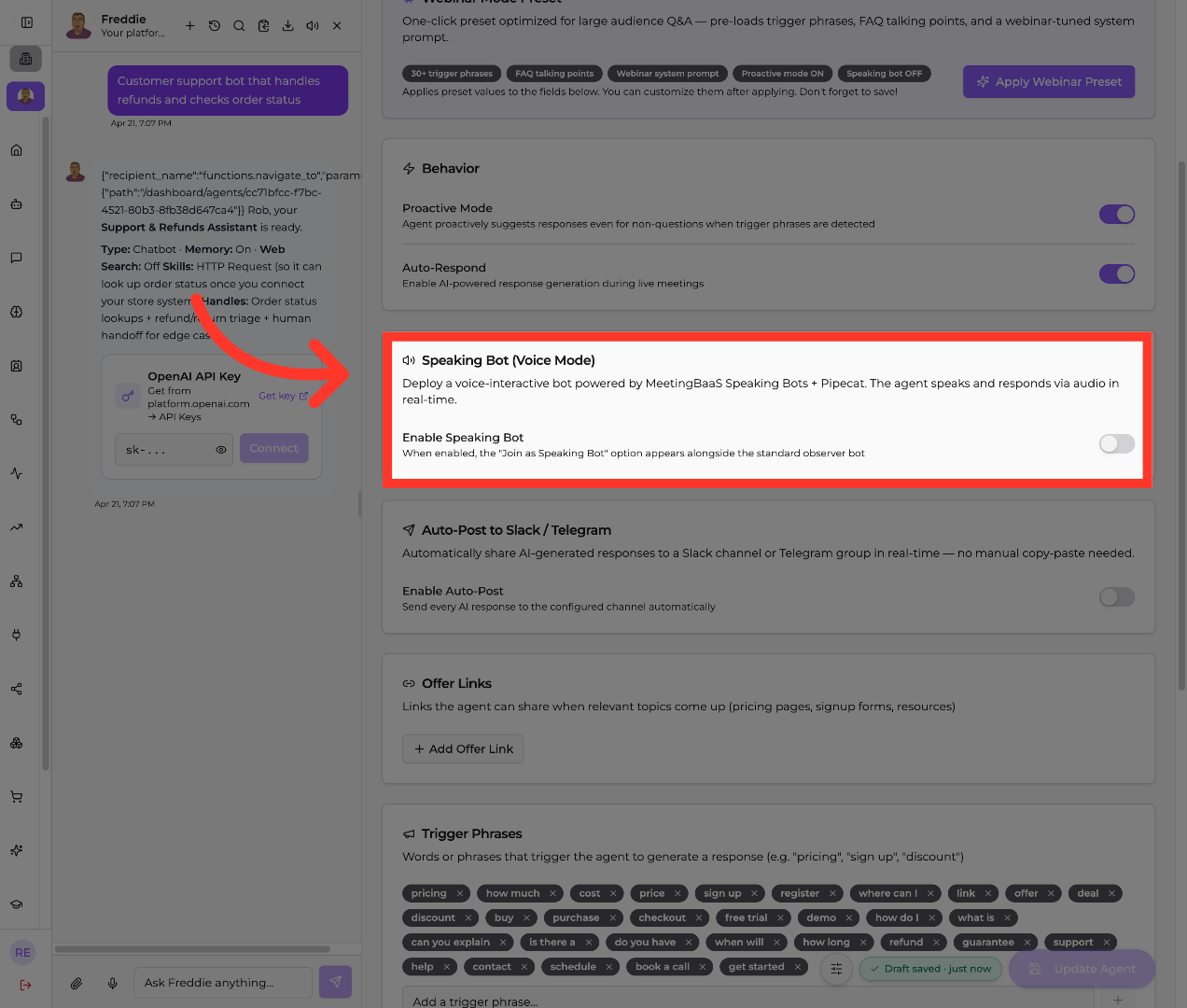
Task: Remove the sign up trigger phrase
Action: [x=754, y=893]
